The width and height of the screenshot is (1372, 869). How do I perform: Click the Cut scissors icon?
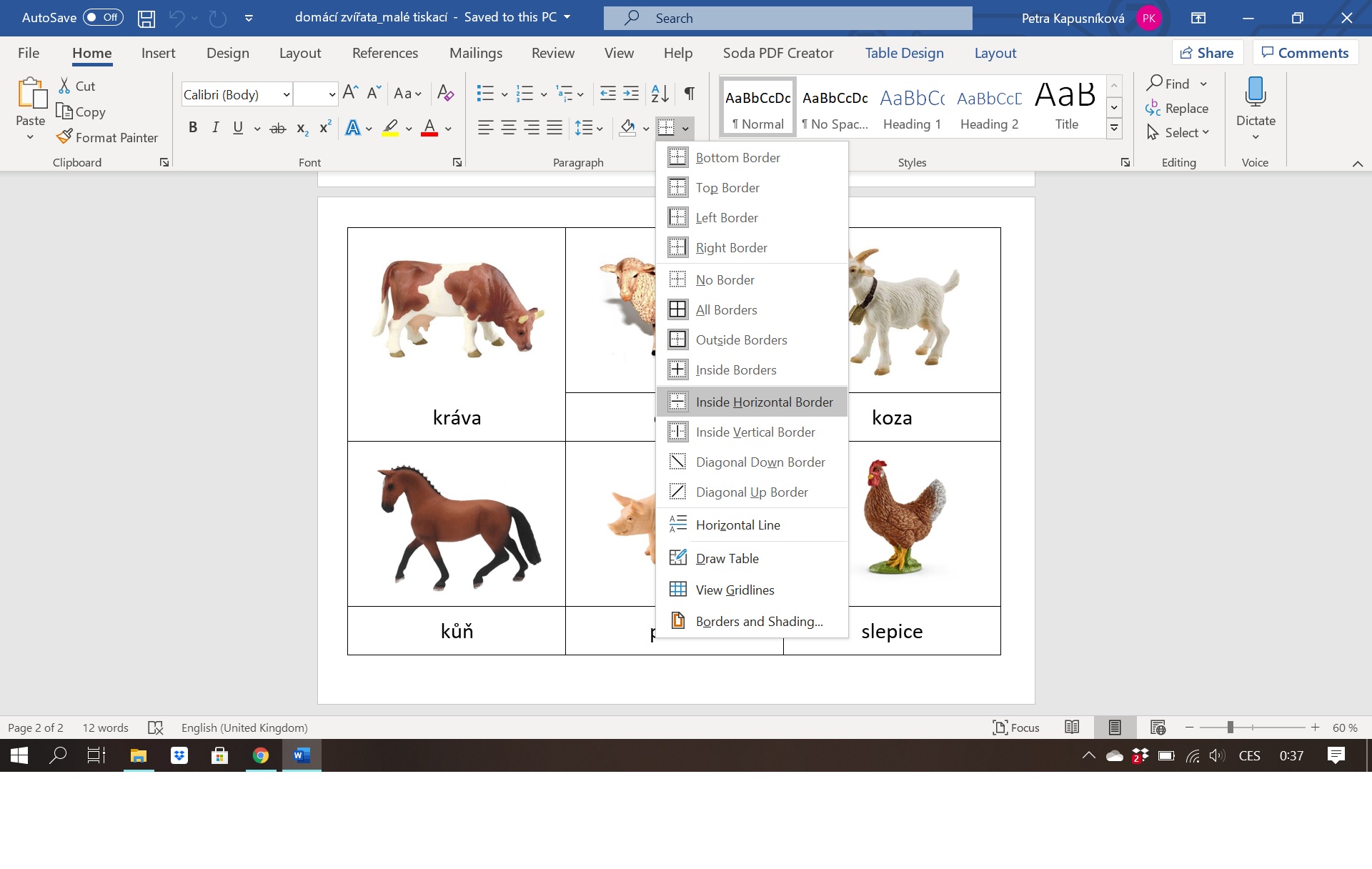[64, 86]
